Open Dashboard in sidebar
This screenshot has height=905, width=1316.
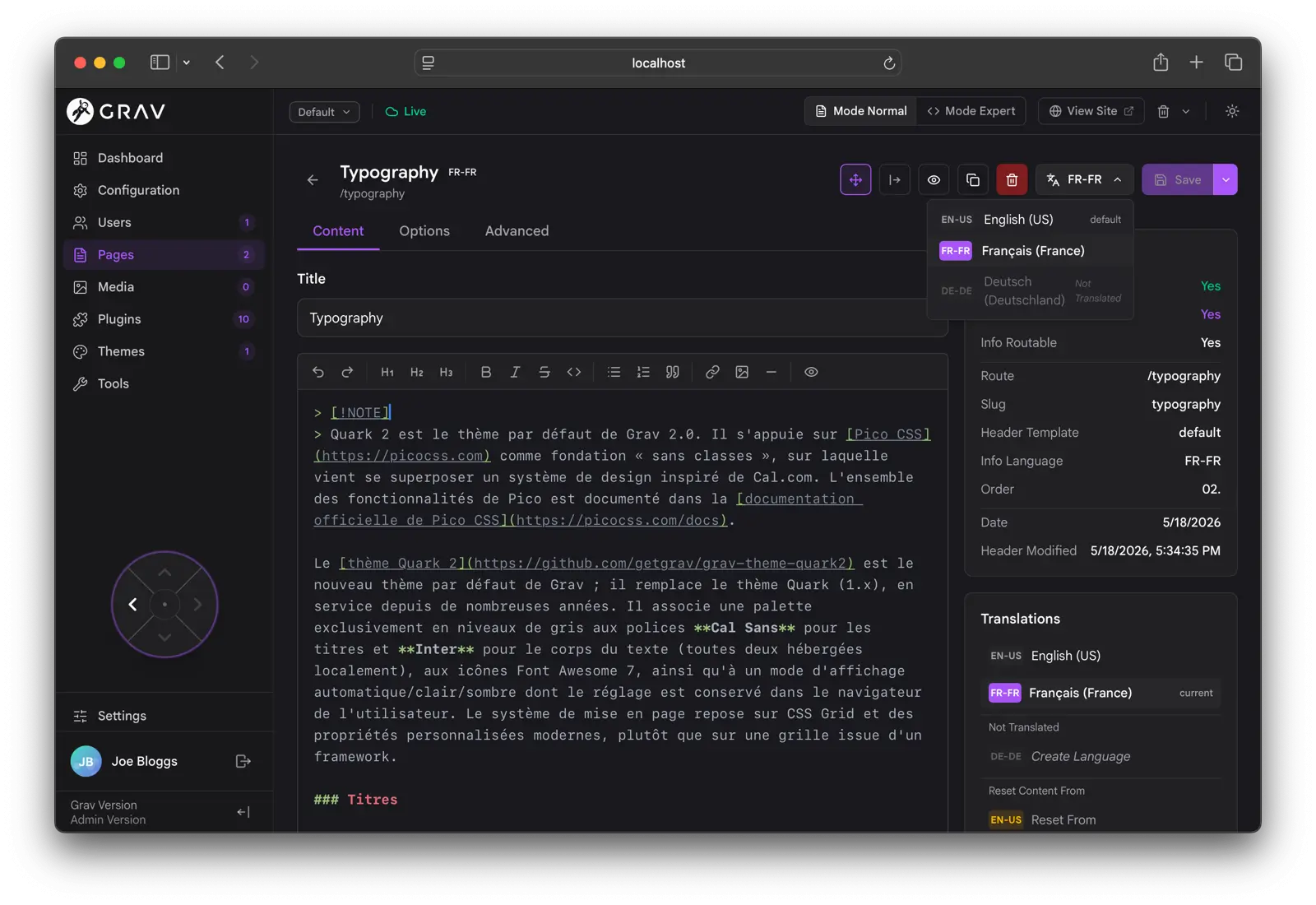[164, 158]
